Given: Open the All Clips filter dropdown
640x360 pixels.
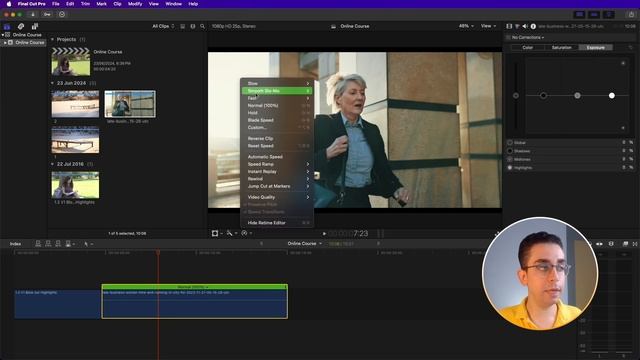Looking at the screenshot, I should (163, 26).
